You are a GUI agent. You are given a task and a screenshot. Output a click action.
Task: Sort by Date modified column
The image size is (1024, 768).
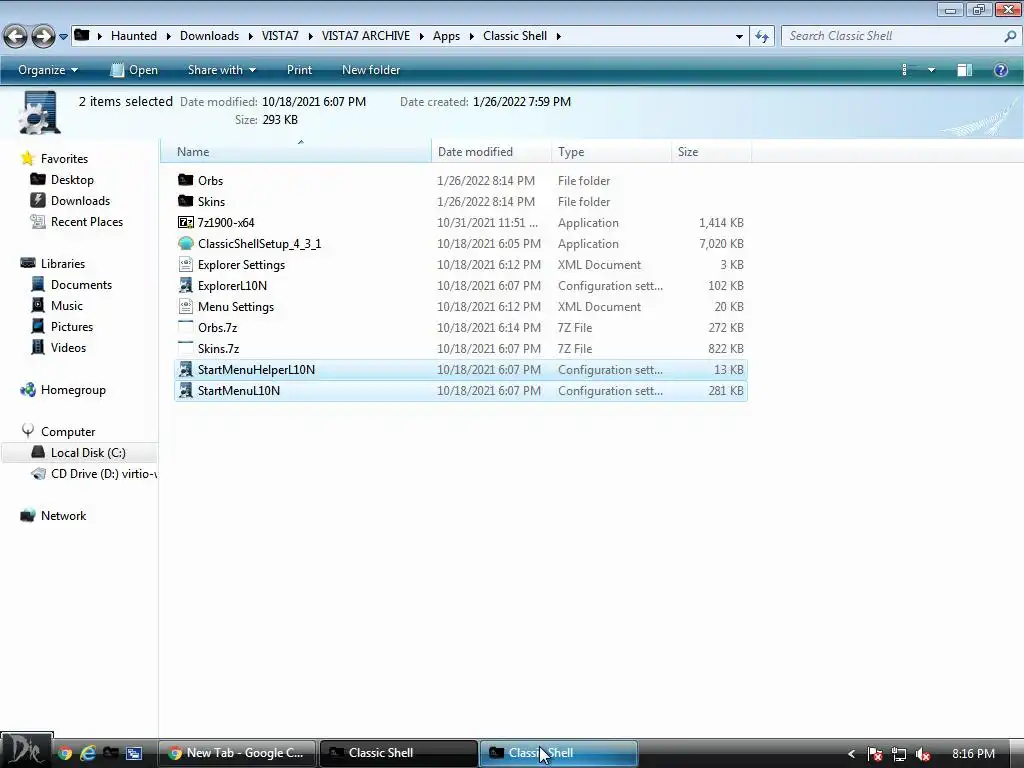[492, 152]
